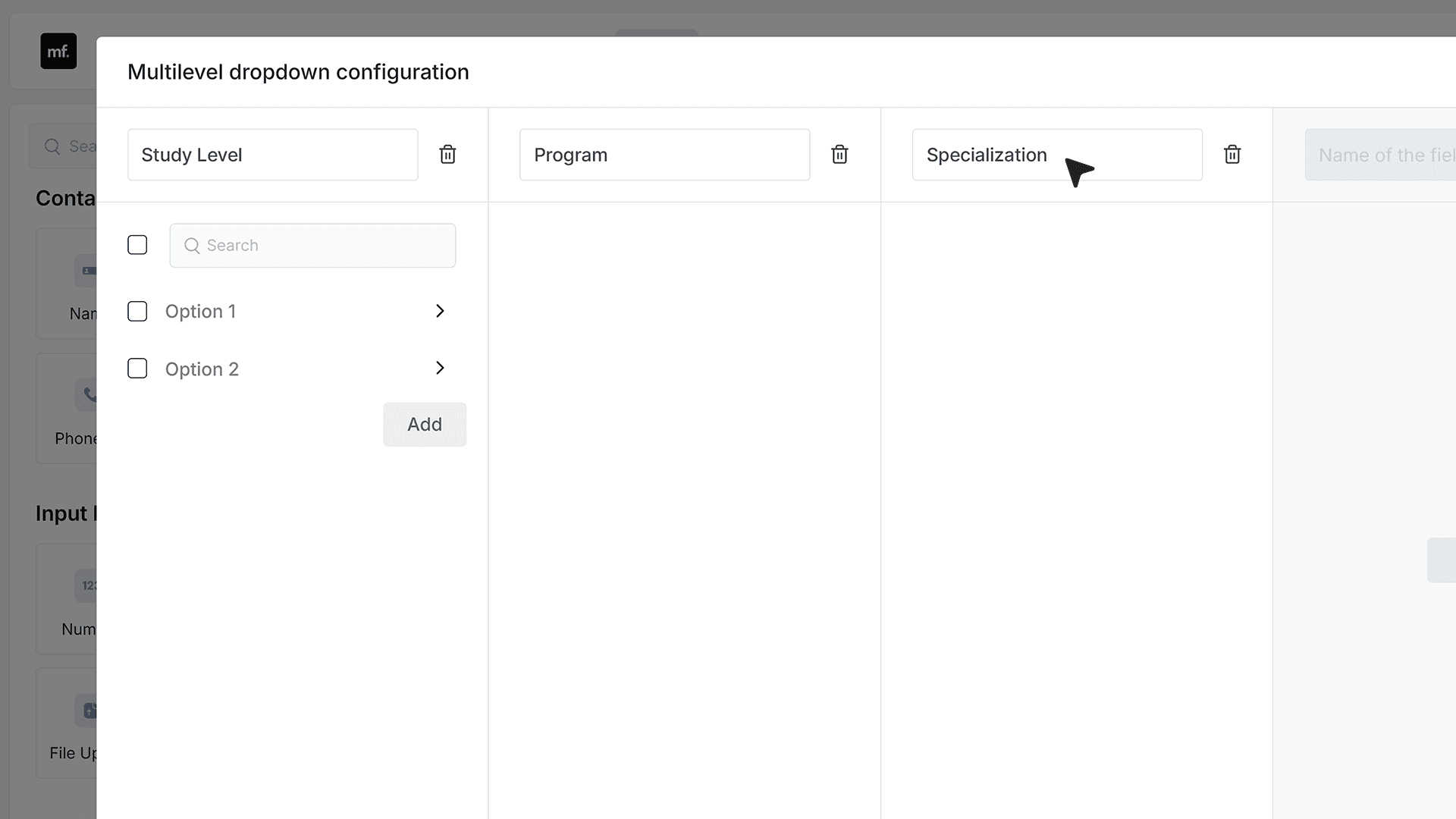Edit the Program name field
This screenshot has width=1456, height=819.
point(664,155)
